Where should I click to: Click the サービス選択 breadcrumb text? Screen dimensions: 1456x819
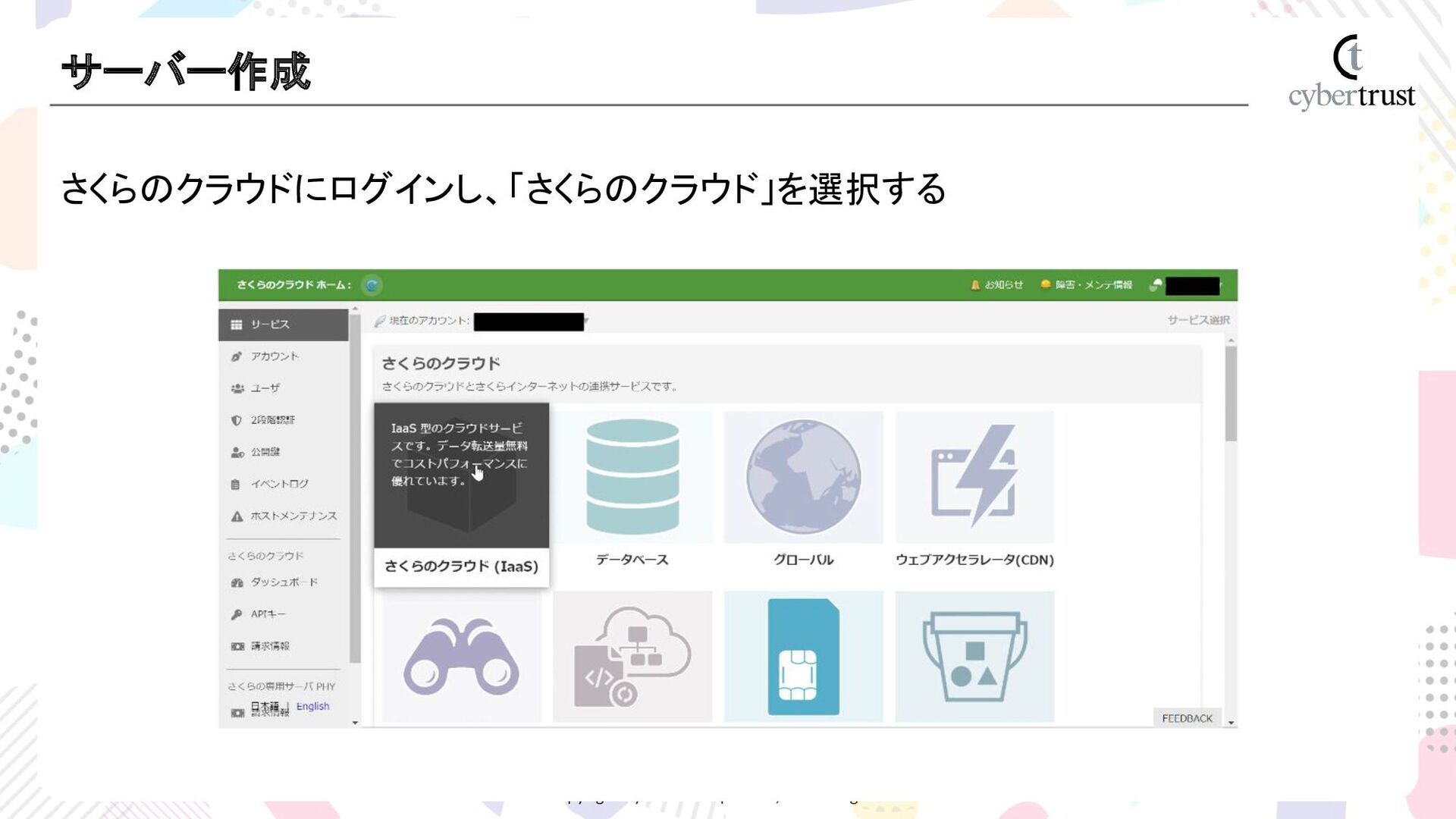pyautogui.click(x=1198, y=321)
